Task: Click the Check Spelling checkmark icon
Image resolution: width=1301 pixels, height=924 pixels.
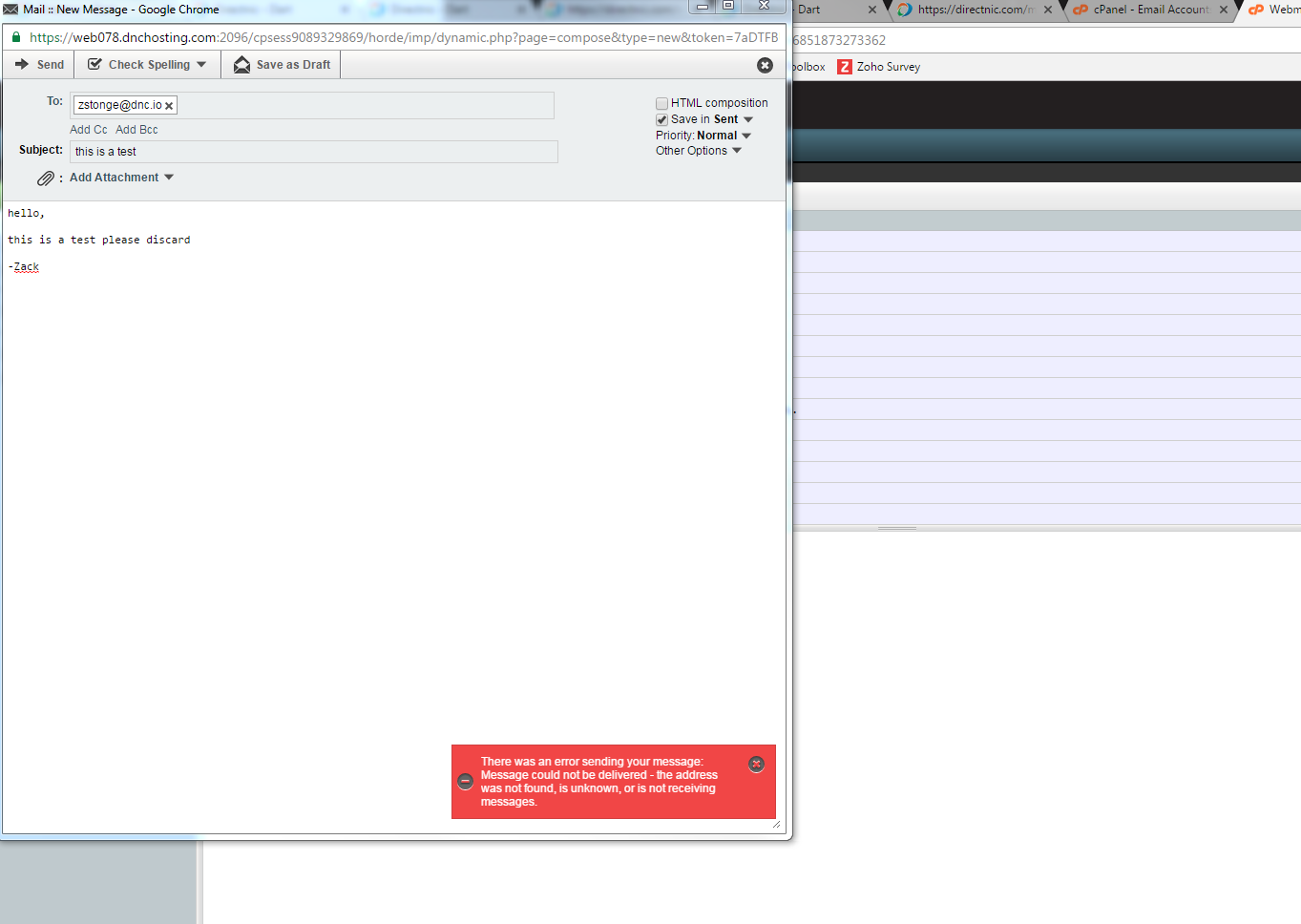Action: [94, 65]
